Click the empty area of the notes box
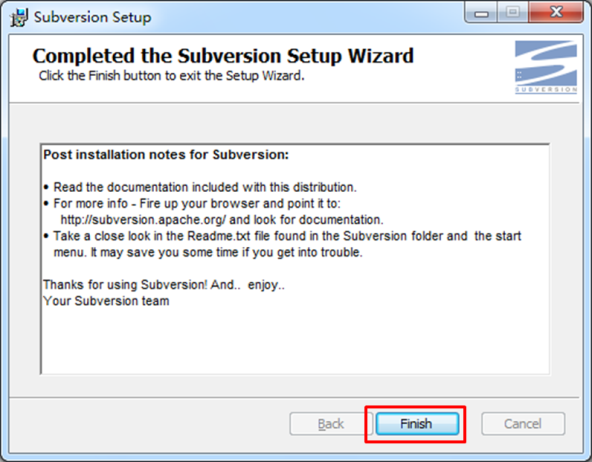Screen dimensions: 592x462 coord(294,340)
